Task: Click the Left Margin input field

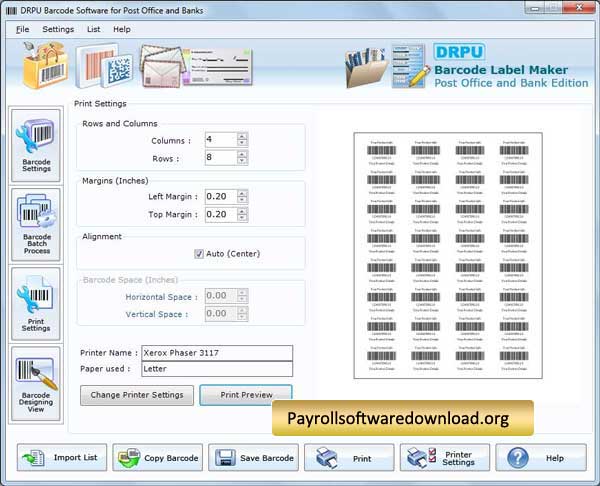Action: tap(221, 197)
